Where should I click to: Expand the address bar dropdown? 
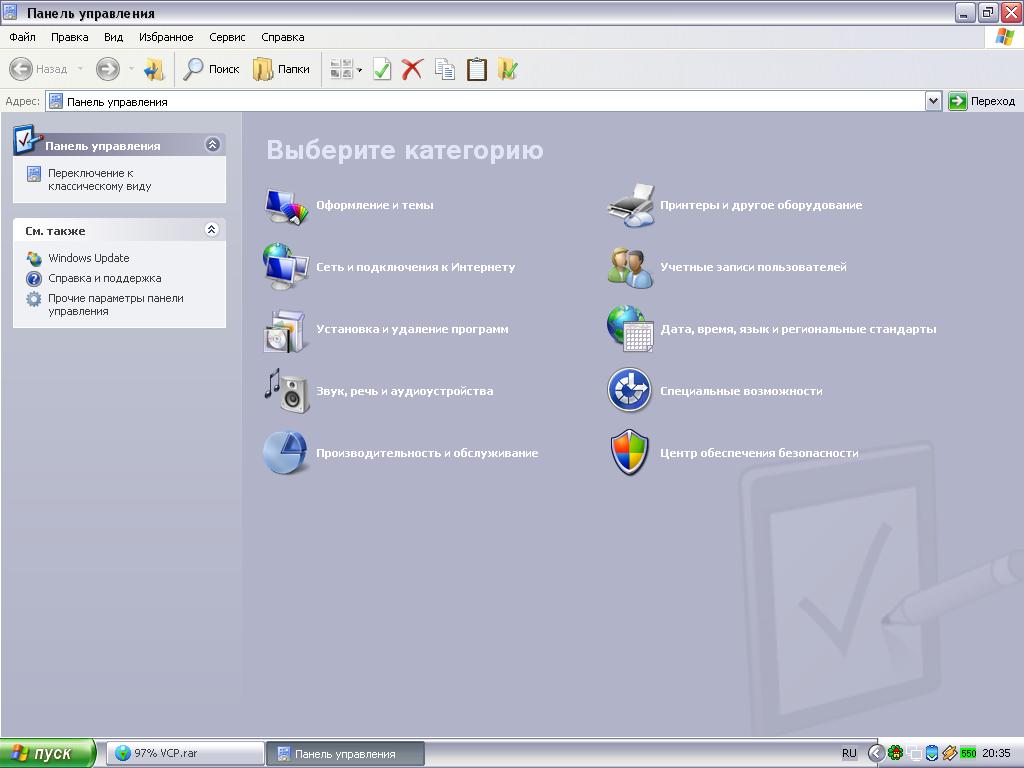point(933,101)
